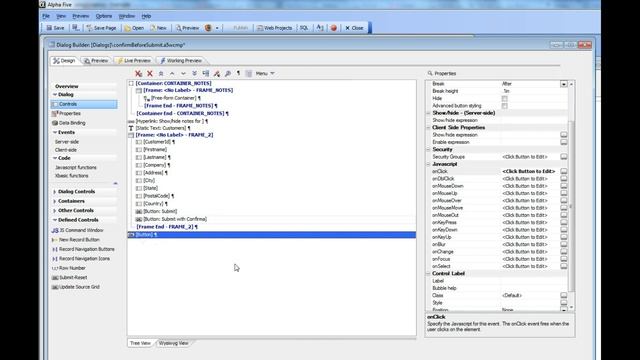Open Web Projects from toolbar
The width and height of the screenshot is (640, 360).
pos(275,28)
